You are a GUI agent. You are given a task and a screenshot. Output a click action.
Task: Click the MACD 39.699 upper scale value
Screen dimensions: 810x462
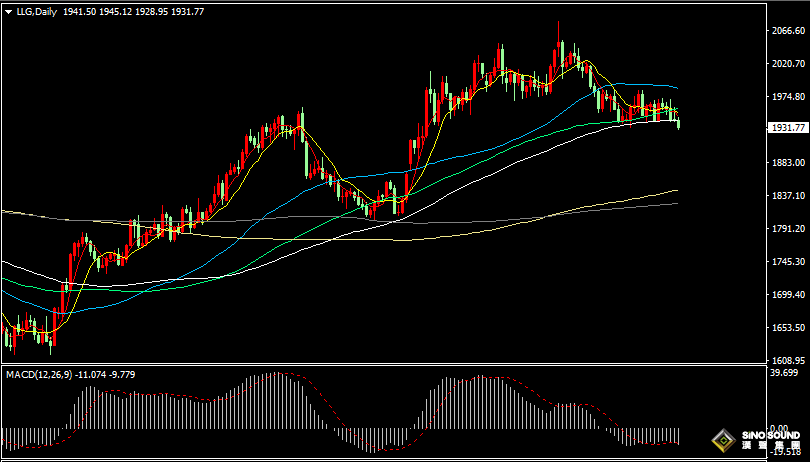[784, 373]
